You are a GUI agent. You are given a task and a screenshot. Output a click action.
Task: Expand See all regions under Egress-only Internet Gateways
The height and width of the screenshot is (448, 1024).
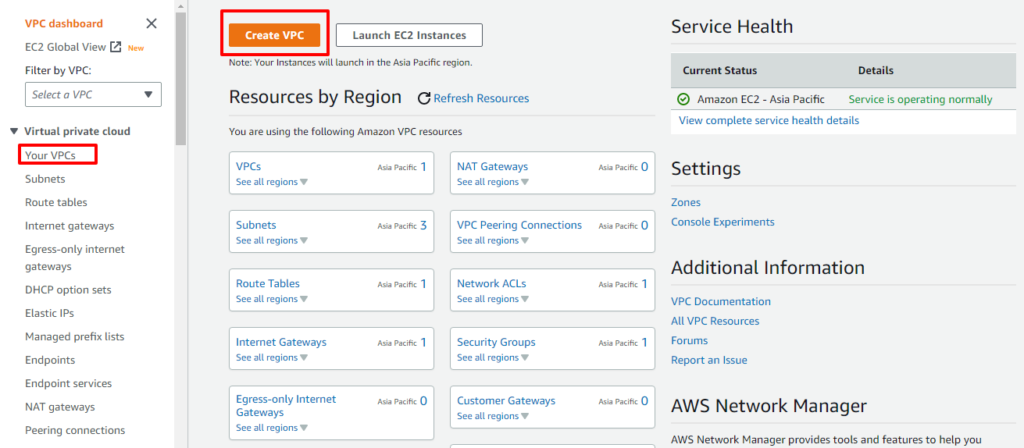(x=272, y=428)
